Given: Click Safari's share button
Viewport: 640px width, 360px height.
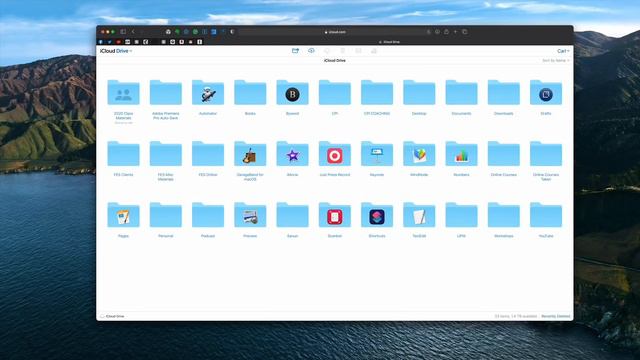Looking at the screenshot, I should click(x=446, y=31).
